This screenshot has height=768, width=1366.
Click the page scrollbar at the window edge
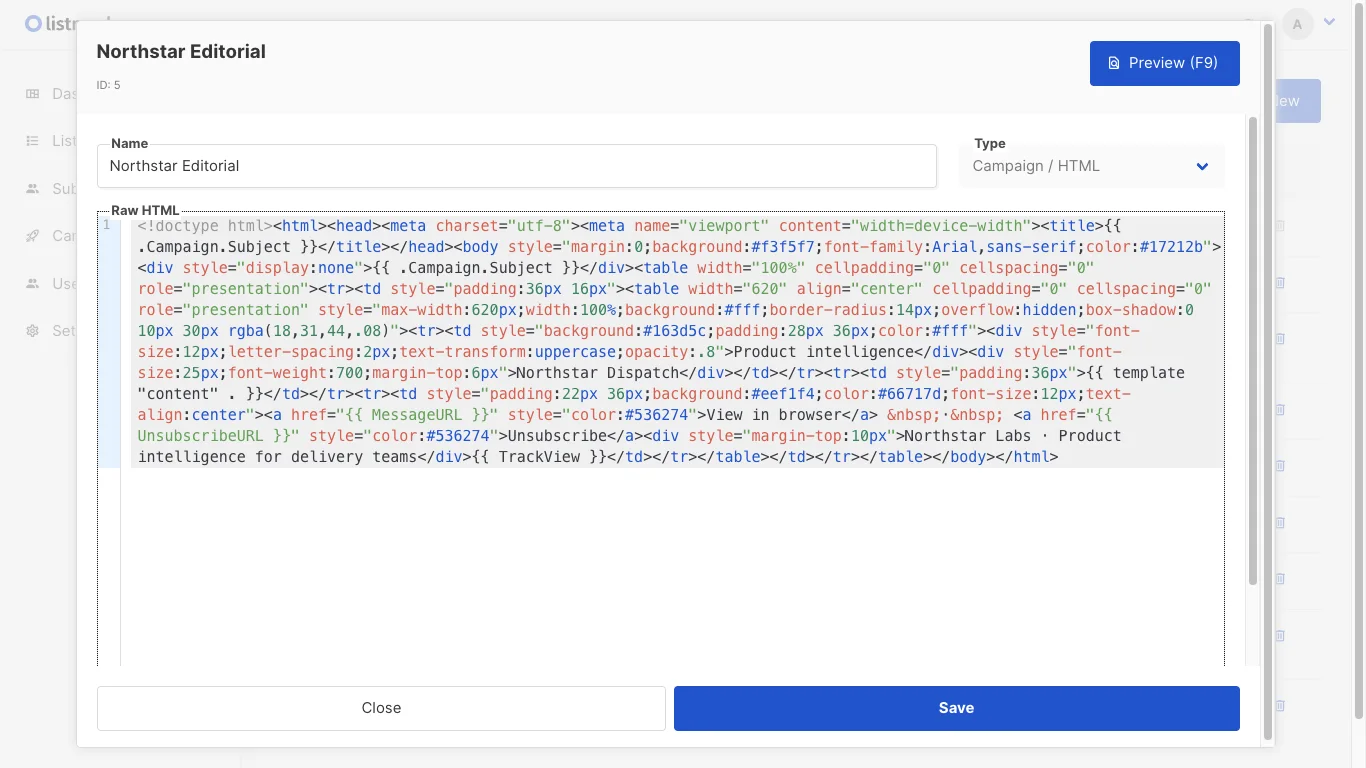click(1358, 360)
